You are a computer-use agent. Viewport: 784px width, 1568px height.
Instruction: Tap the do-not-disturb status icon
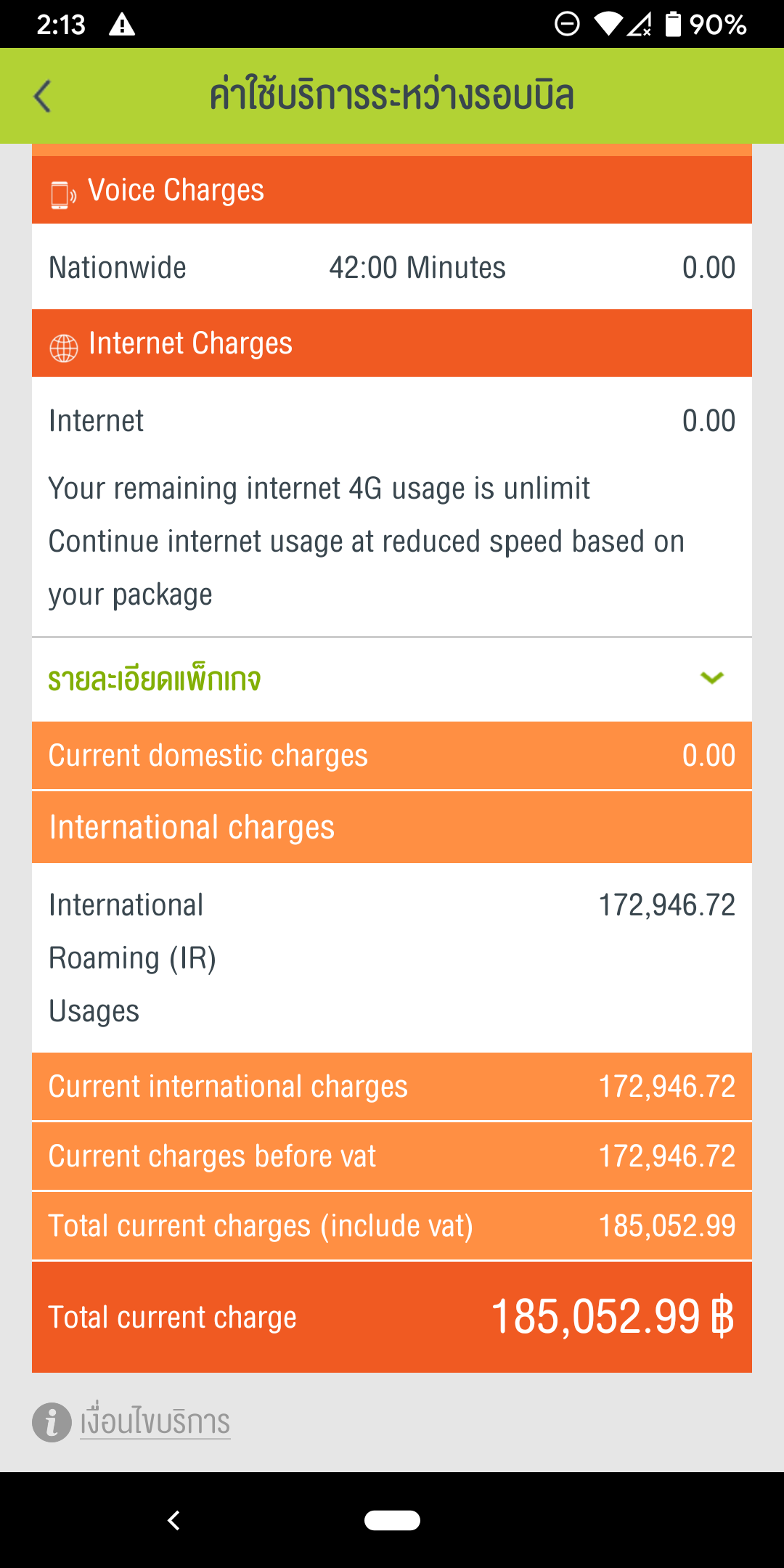click(567, 25)
